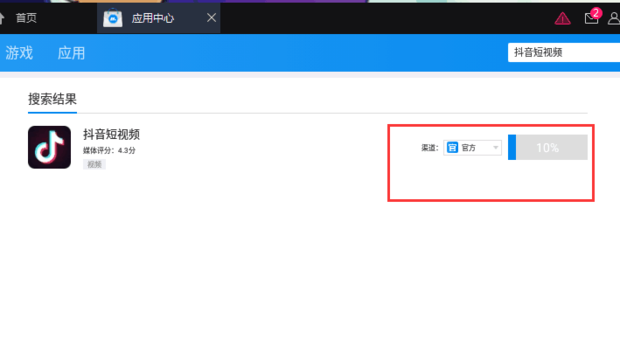620x360 pixels.
Task: Click the 10% download progress bar
Action: click(548, 148)
